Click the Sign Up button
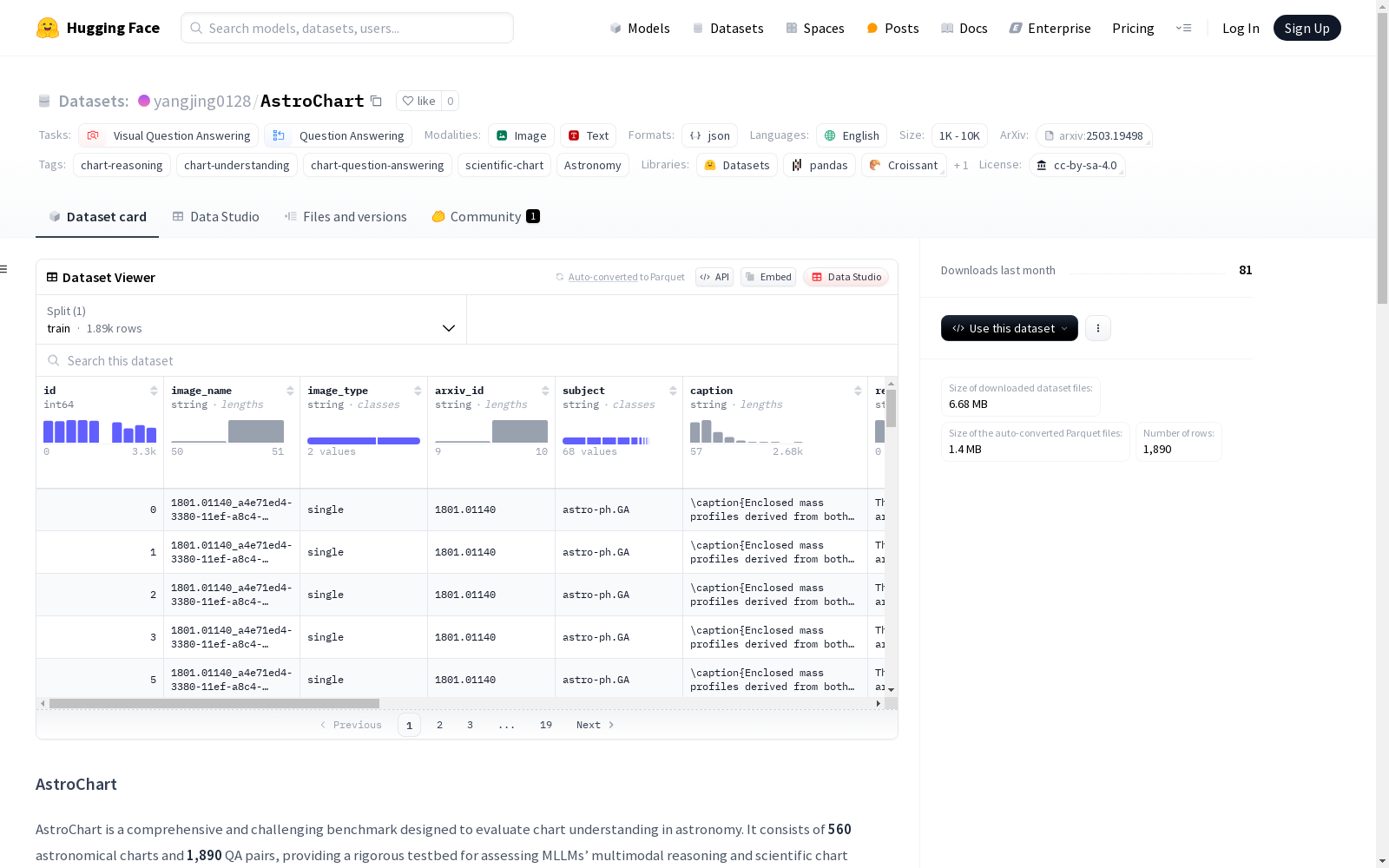Viewport: 1389px width, 868px height. [x=1307, y=28]
